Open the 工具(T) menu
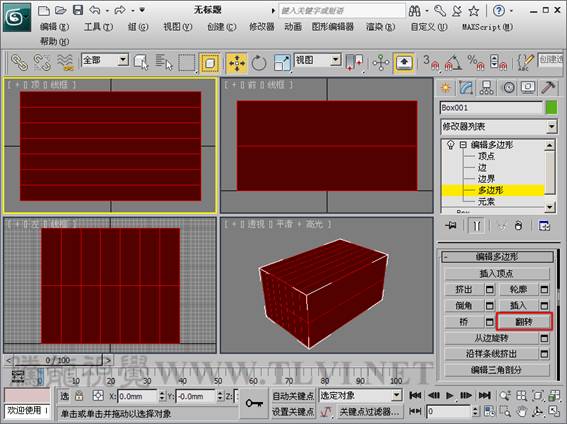Image resolution: width=567 pixels, height=424 pixels. point(98,27)
